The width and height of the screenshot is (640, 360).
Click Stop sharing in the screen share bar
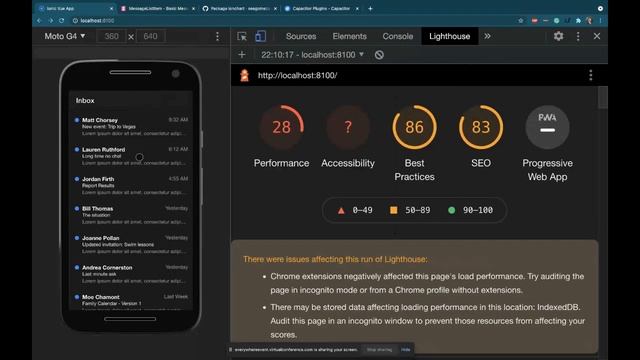click(x=379, y=349)
